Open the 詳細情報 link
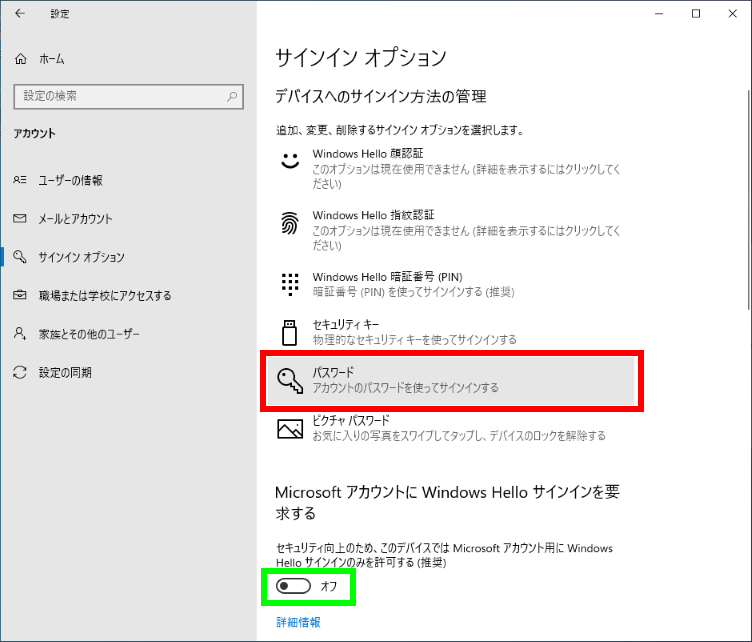 [298, 622]
